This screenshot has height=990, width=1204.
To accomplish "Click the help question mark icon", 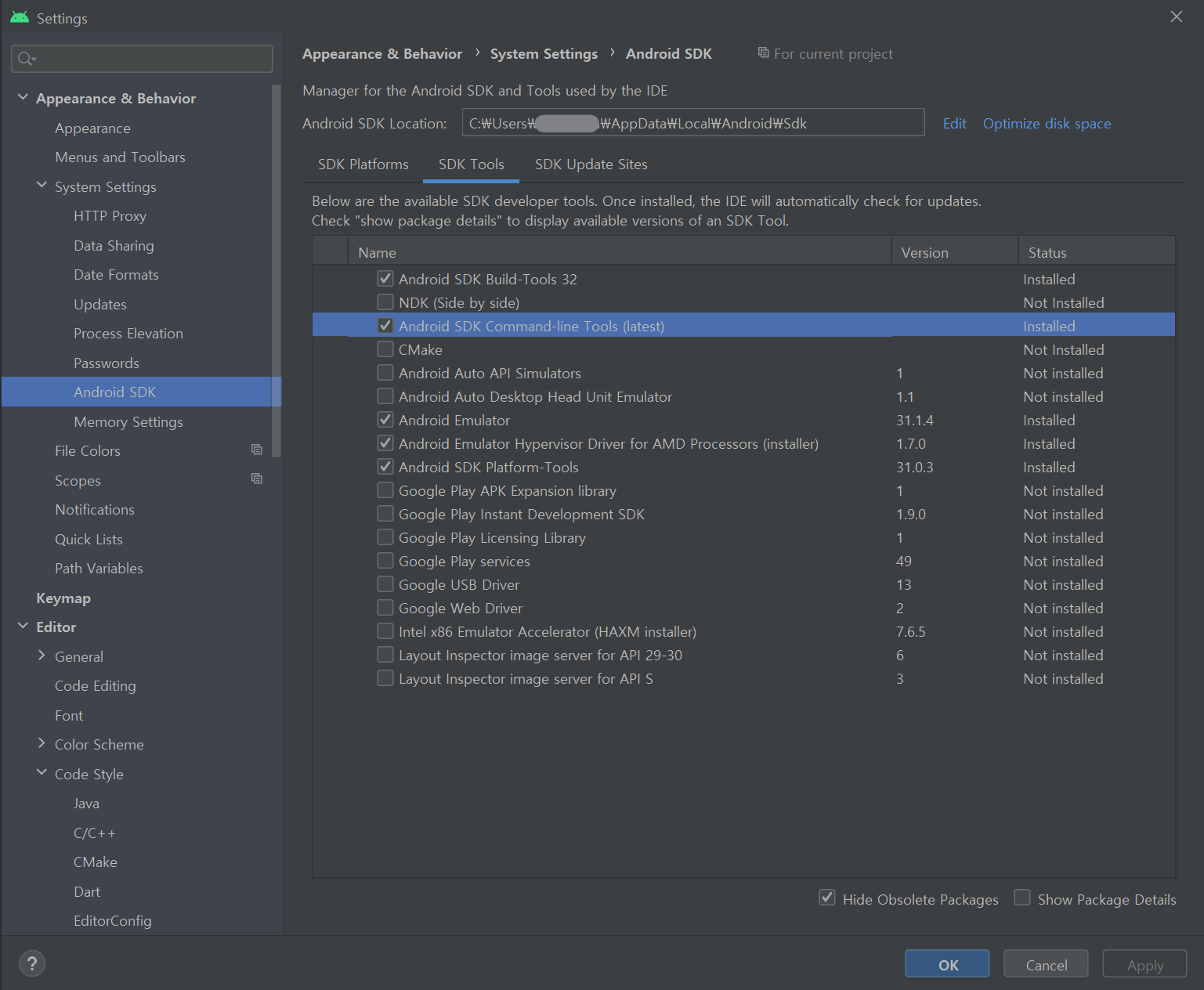I will coord(31,963).
